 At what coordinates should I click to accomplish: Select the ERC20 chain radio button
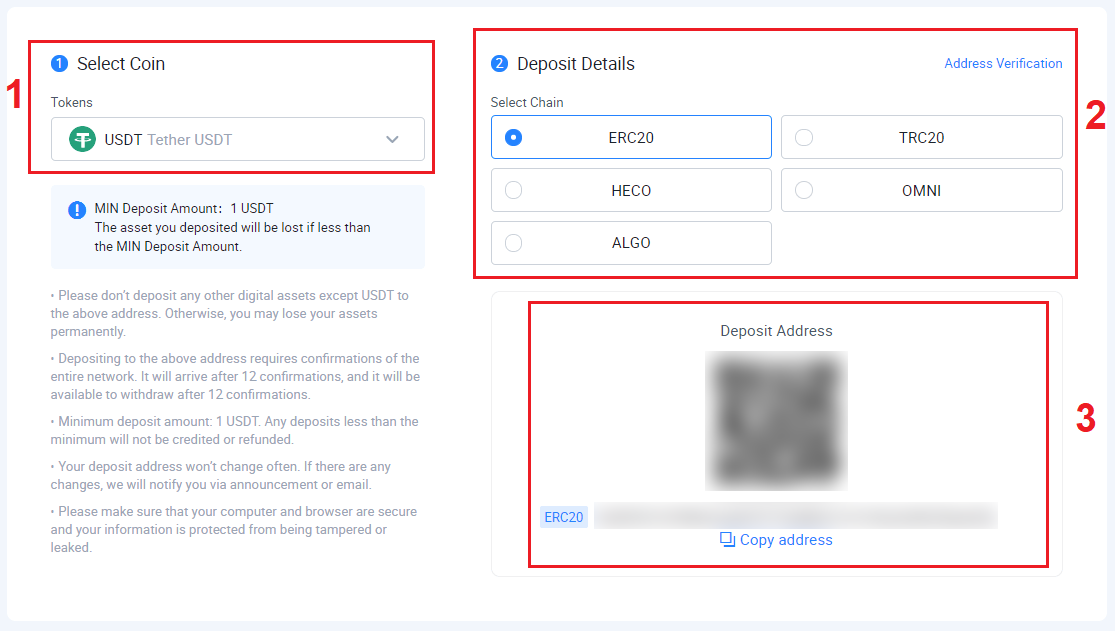pyautogui.click(x=513, y=137)
